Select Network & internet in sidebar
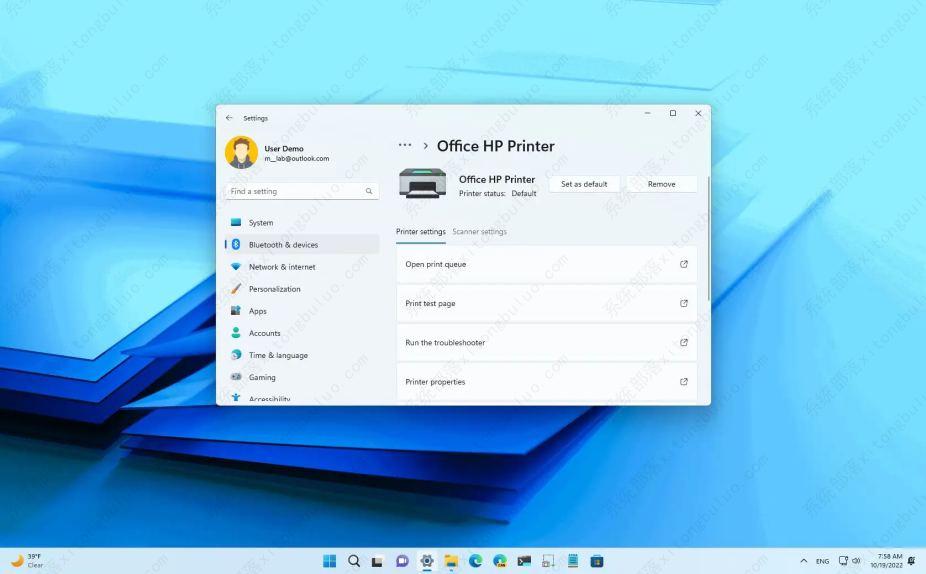926x574 pixels. click(302, 267)
